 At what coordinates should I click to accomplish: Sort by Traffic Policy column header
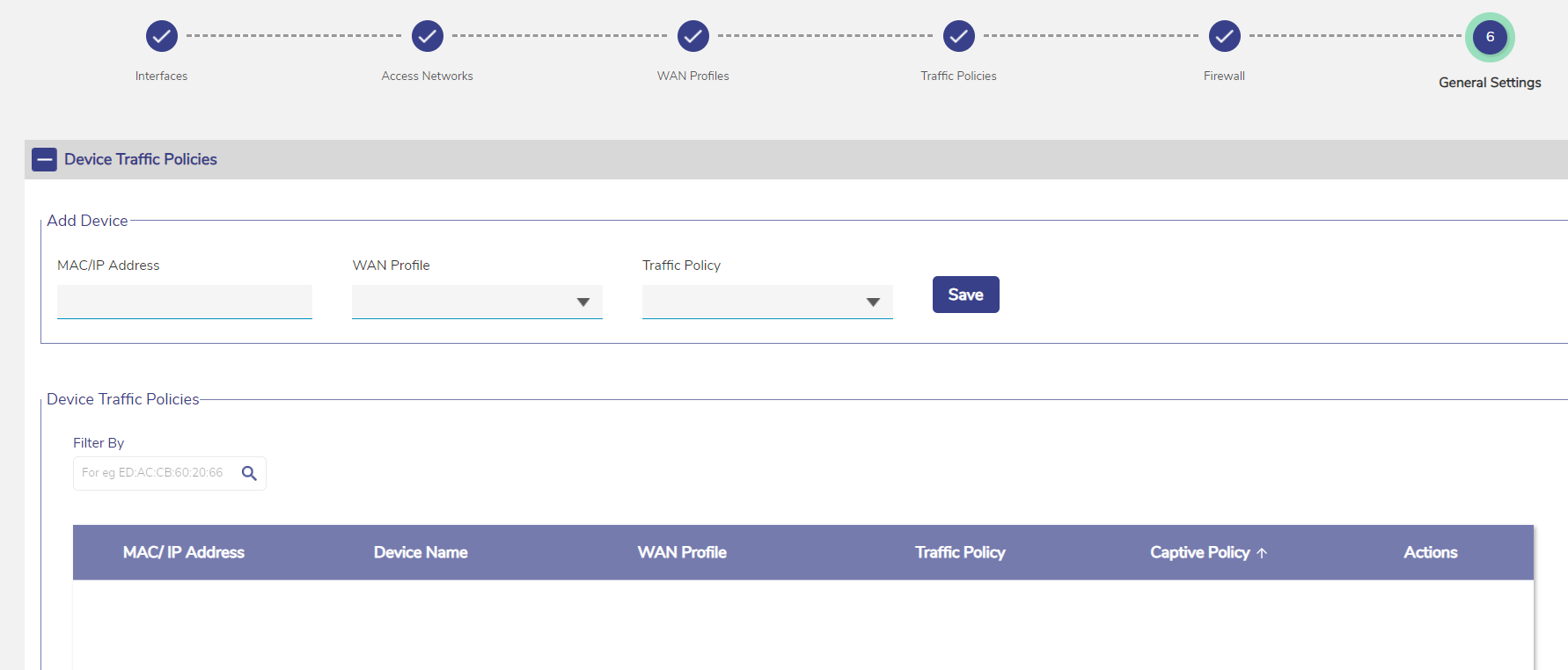click(x=960, y=552)
